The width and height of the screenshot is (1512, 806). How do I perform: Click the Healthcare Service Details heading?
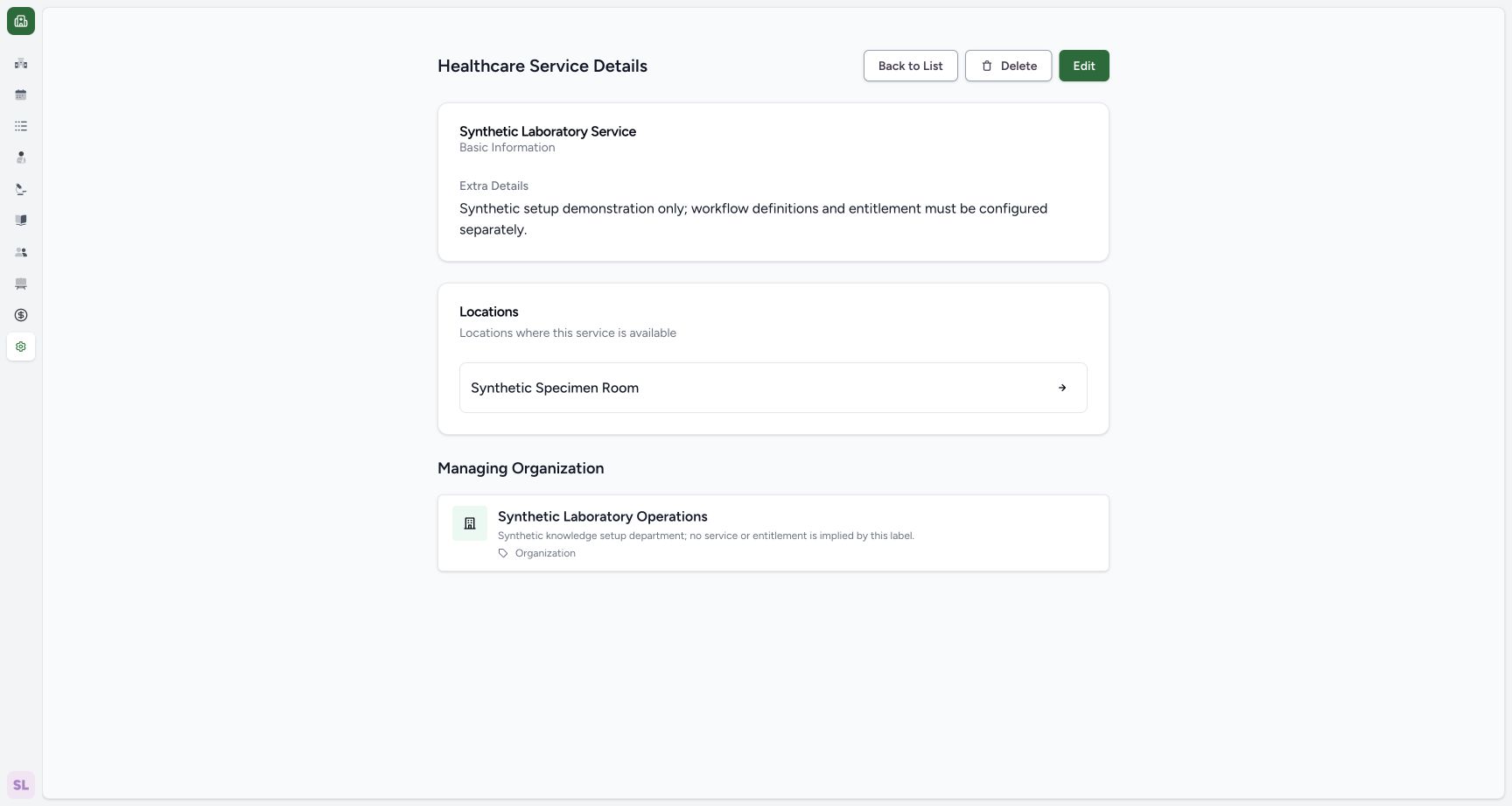(x=542, y=66)
